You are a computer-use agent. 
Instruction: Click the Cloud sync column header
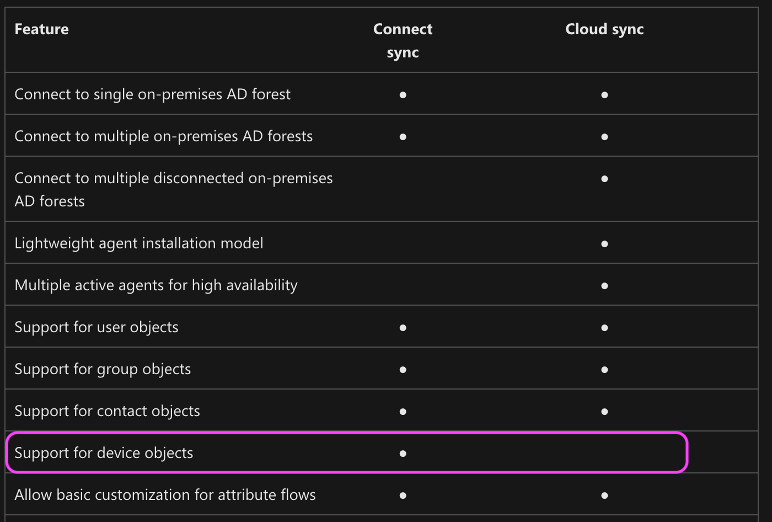click(x=604, y=29)
